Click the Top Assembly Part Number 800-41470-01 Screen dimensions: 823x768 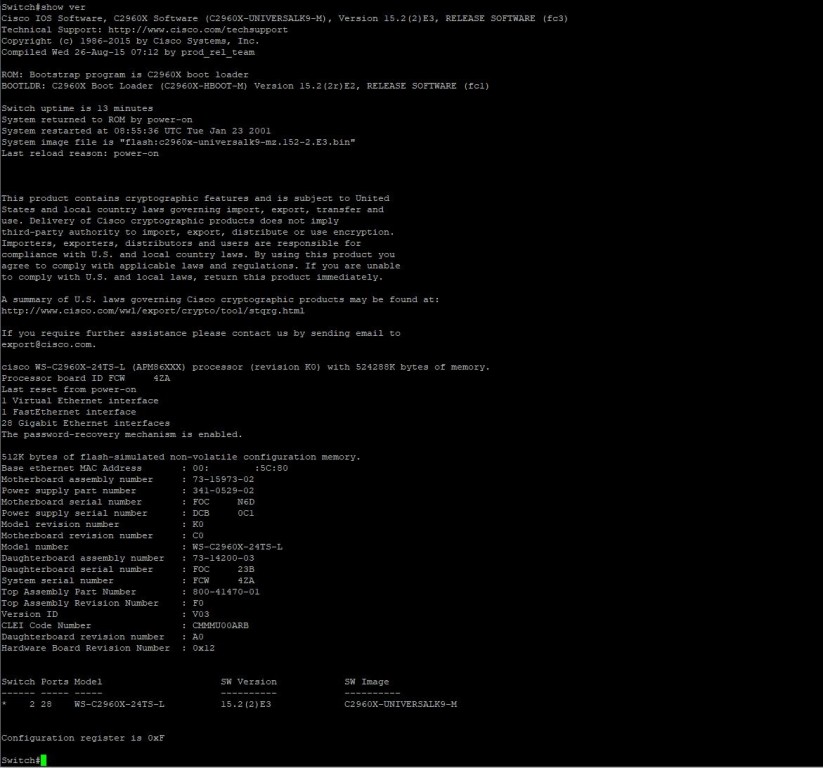point(226,592)
